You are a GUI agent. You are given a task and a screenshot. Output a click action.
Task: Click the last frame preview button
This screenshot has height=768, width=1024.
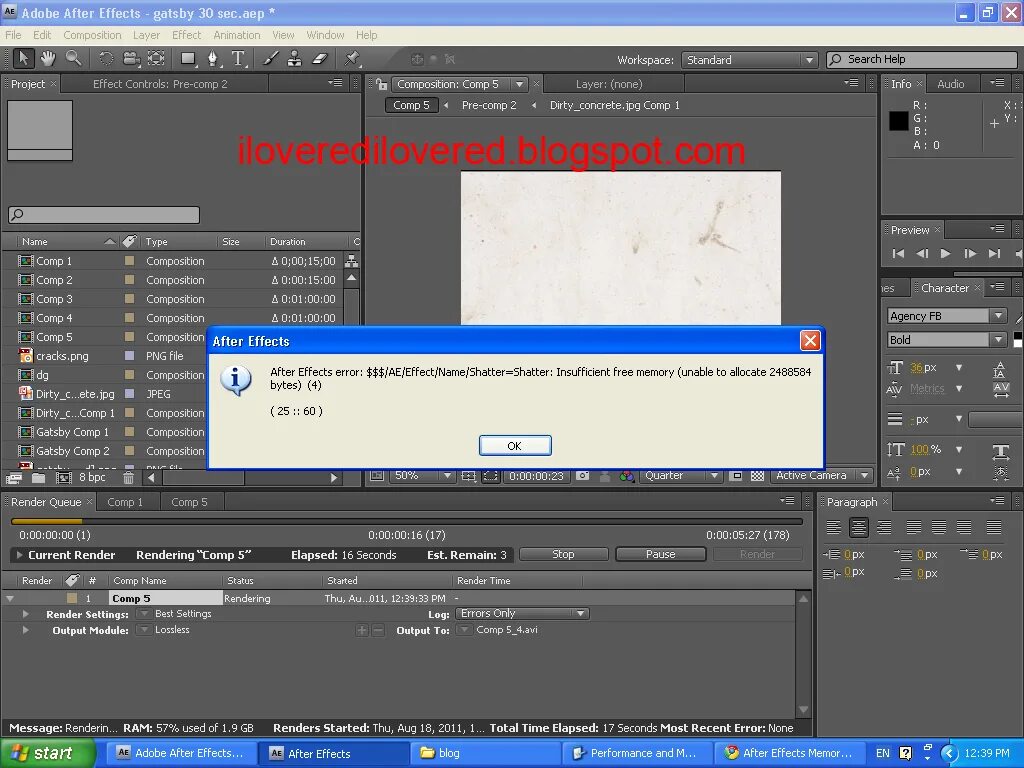[994, 253]
